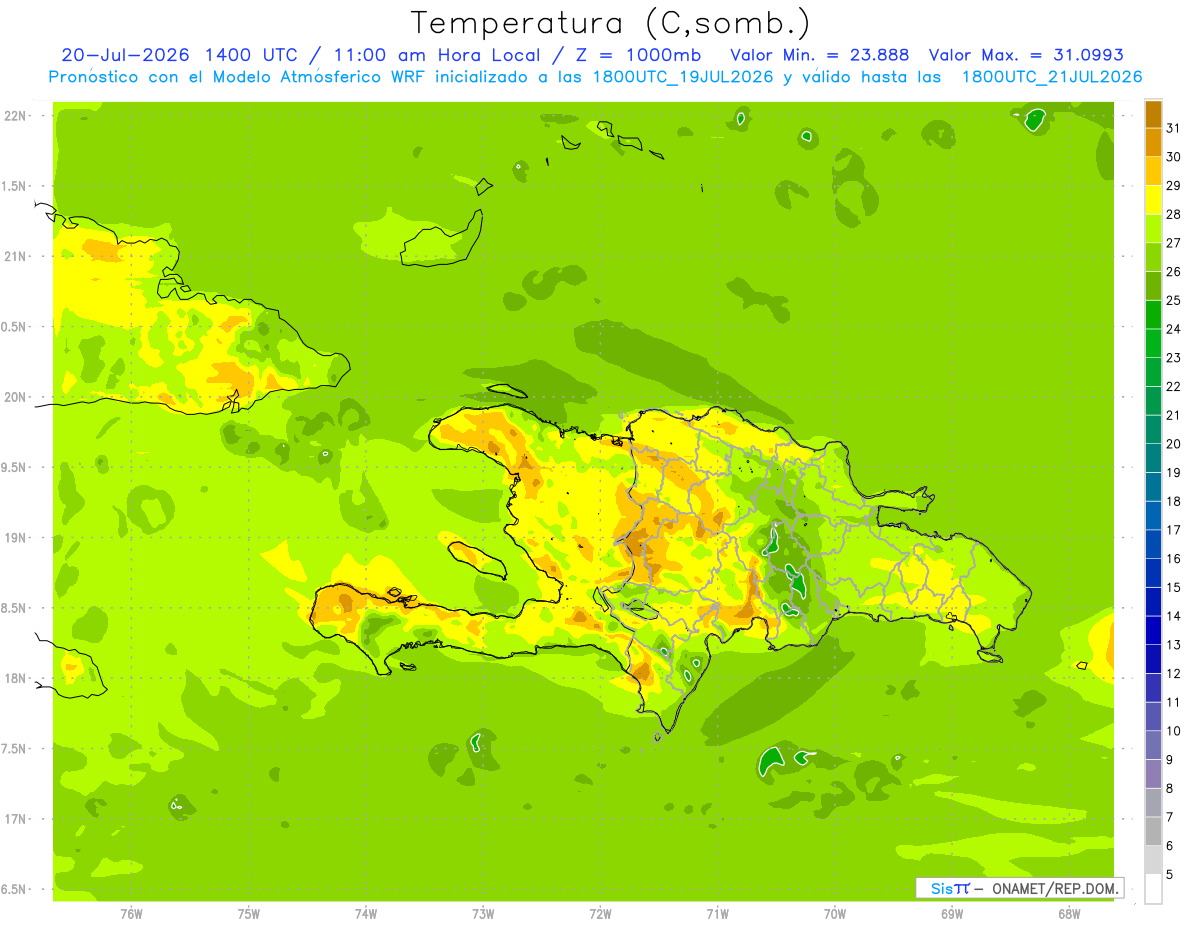Click the "15" color scale label
This screenshot has height=927, width=1200.
1174,587
